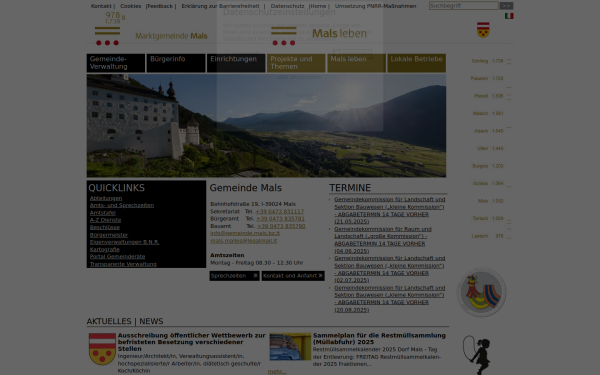
Task: Open the coat of arms news thumbnail
Action: coord(102,349)
